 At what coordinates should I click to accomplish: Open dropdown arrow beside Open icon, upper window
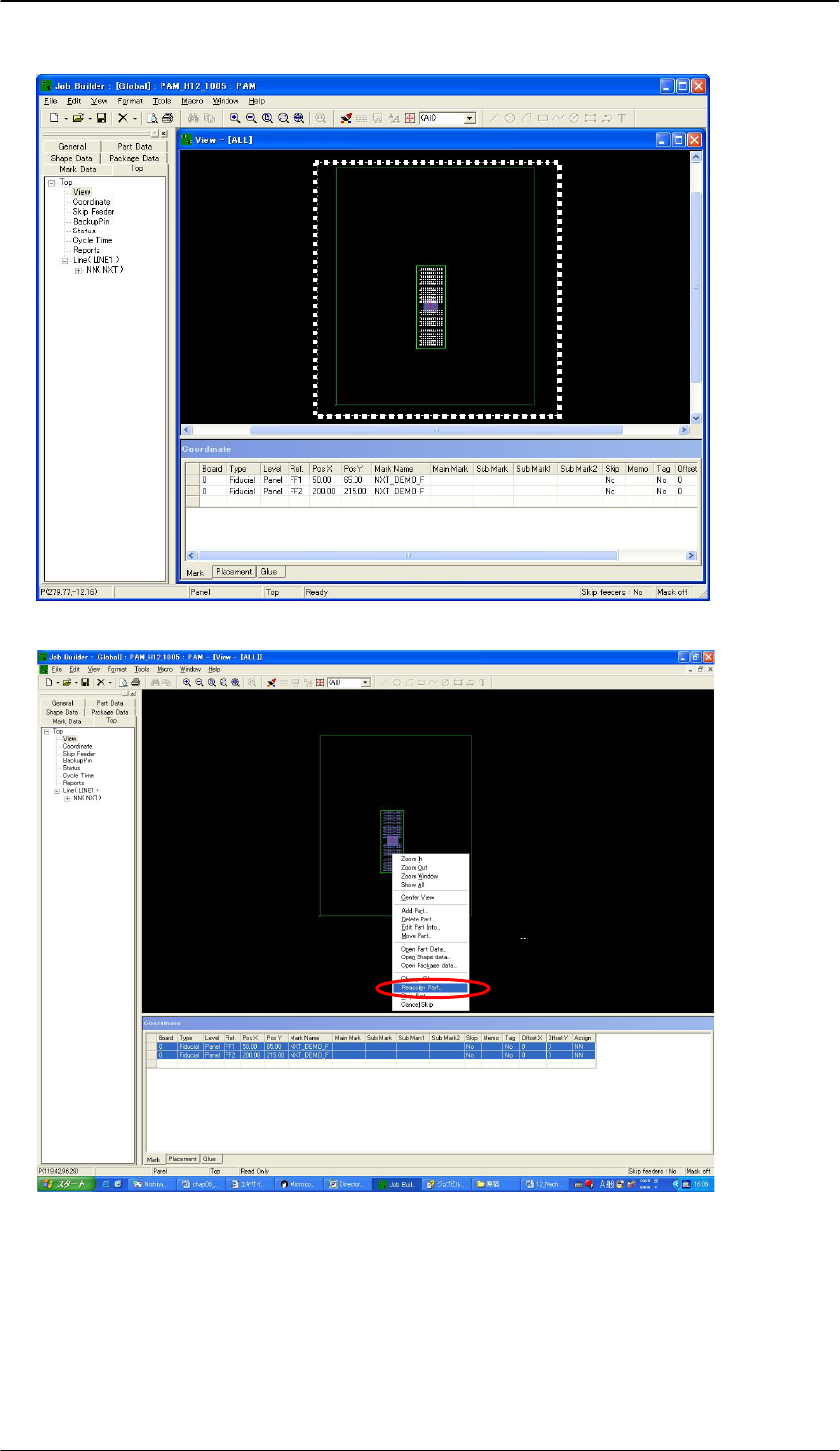(x=89, y=118)
